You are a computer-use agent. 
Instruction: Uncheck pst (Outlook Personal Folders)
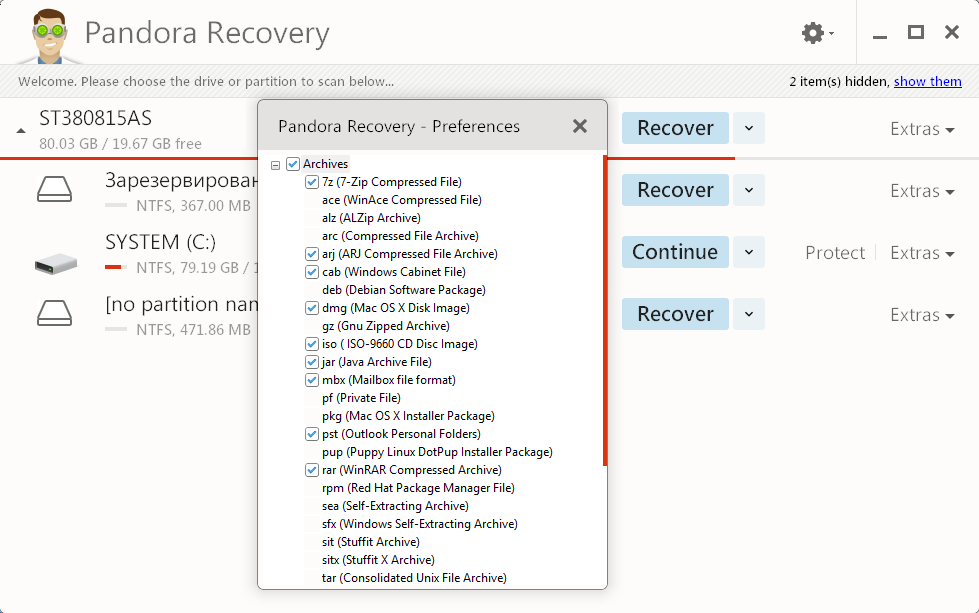pos(312,434)
